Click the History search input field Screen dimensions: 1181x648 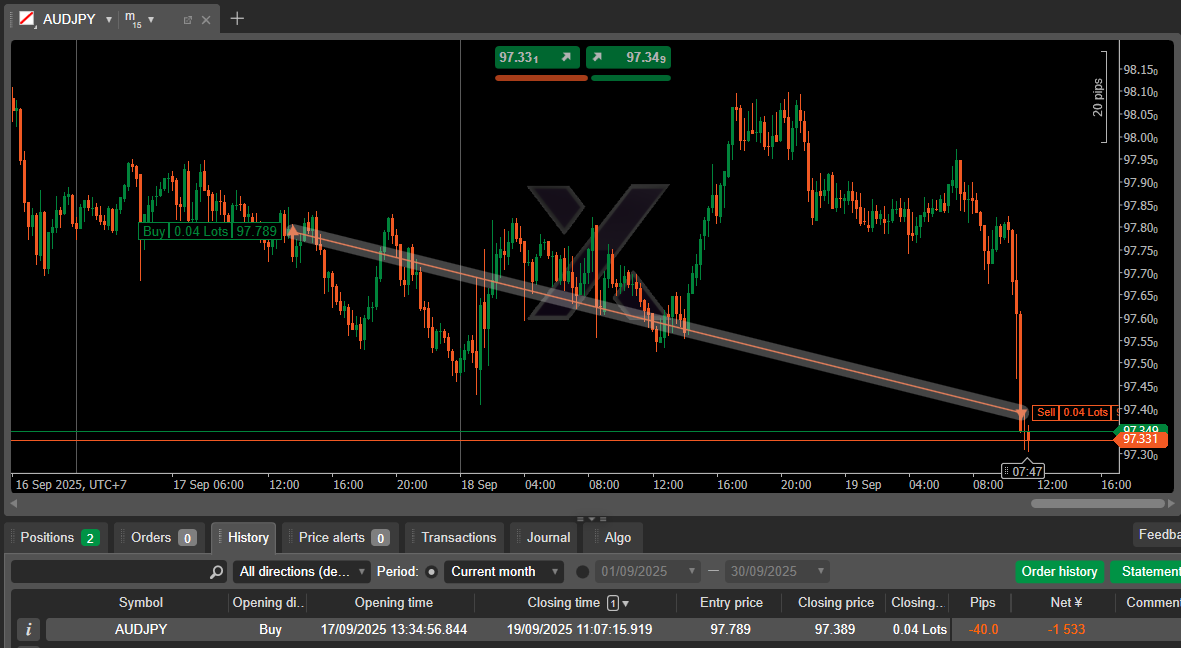click(x=110, y=572)
